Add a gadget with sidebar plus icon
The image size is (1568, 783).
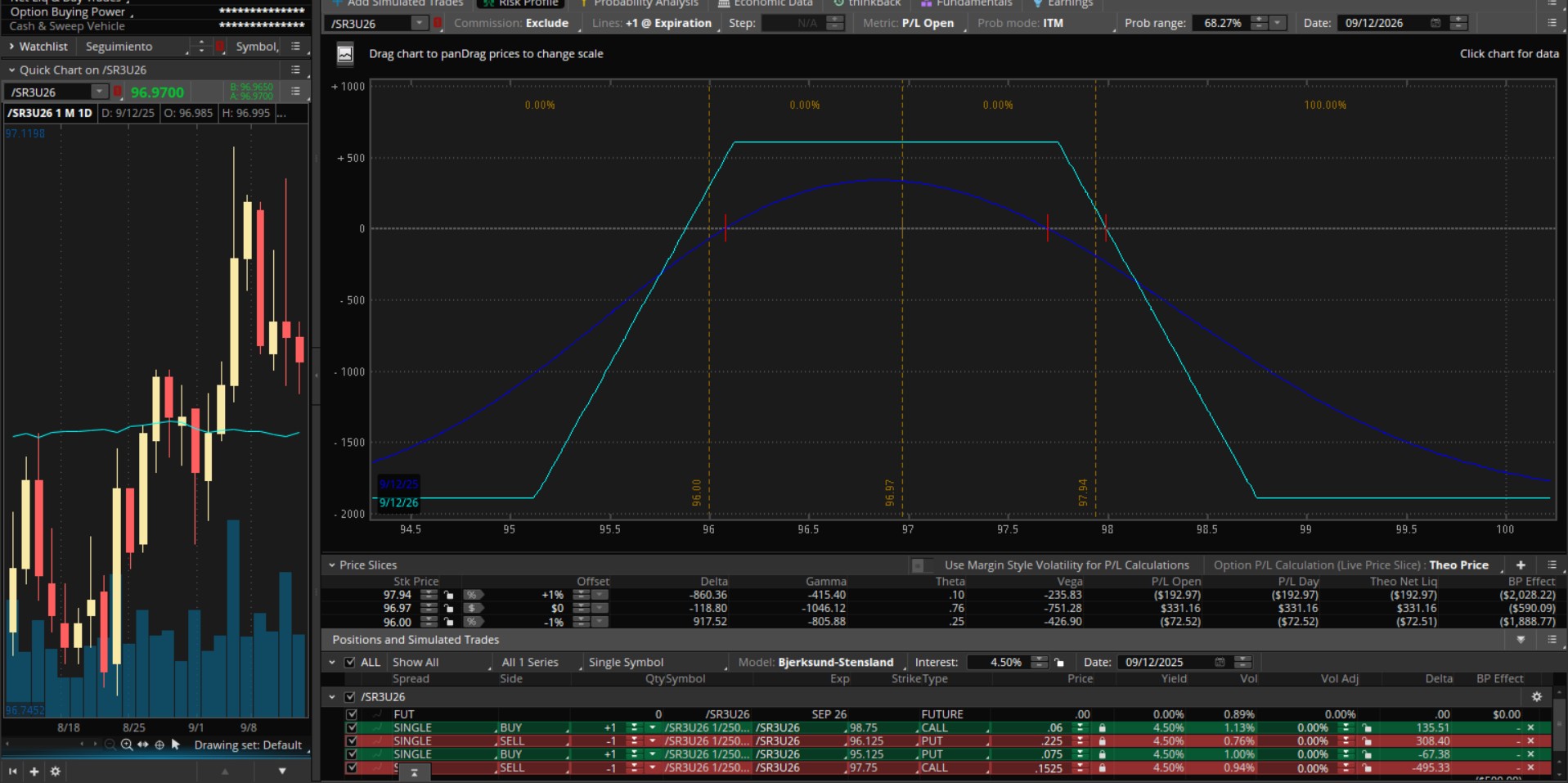[x=34, y=771]
